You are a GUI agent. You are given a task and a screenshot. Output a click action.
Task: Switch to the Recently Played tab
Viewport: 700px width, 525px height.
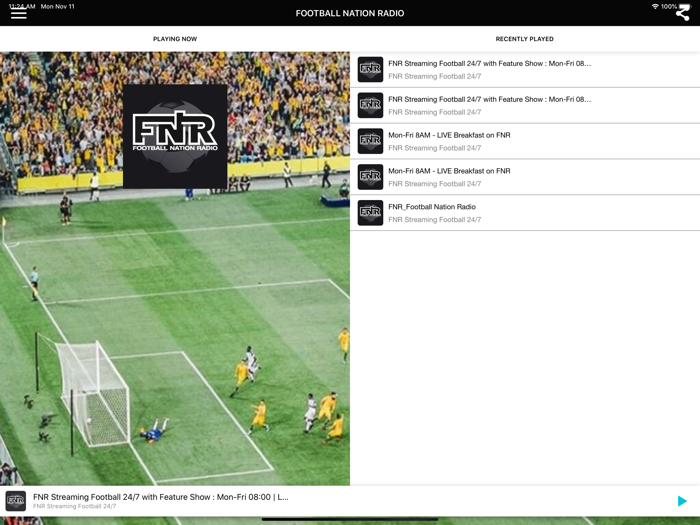point(525,39)
